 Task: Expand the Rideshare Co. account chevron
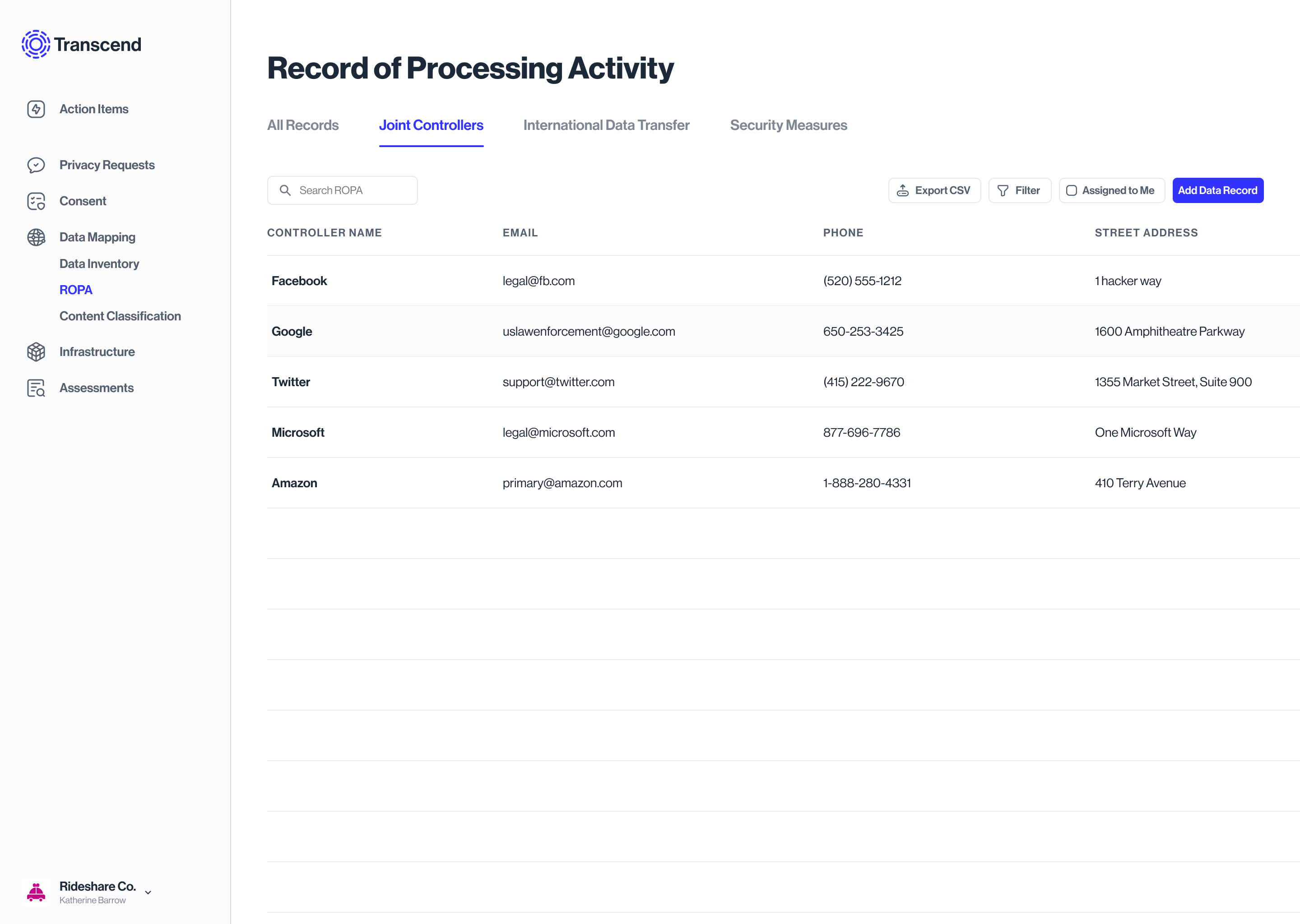148,892
